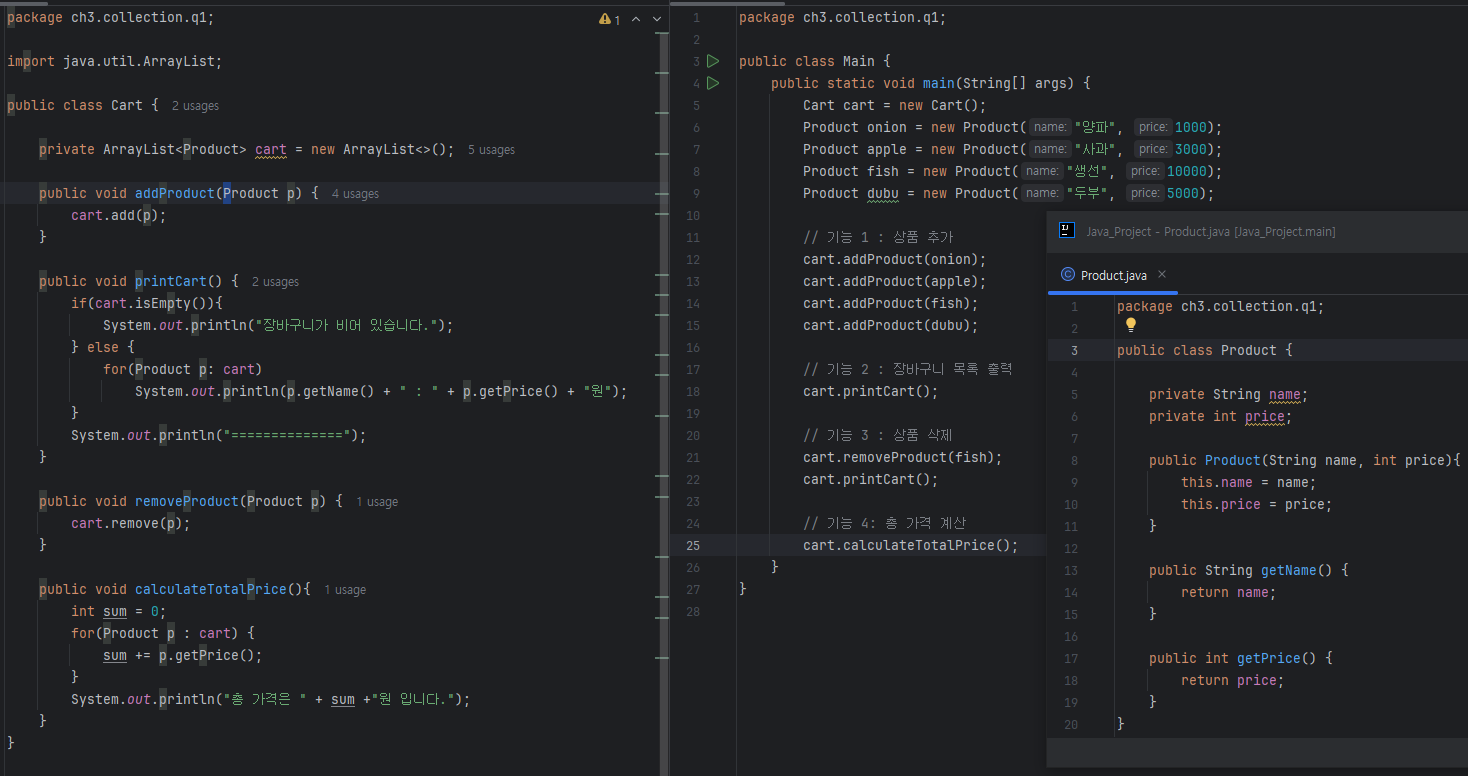This screenshot has height=776, width=1468.
Task: Click 'cart.remove(p);' statement in Cart
Action: point(131,523)
